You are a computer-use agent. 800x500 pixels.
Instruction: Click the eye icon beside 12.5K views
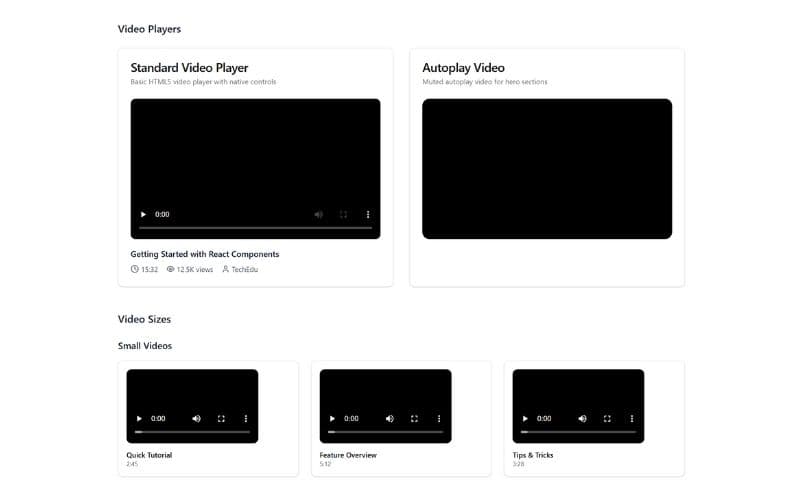(x=170, y=269)
